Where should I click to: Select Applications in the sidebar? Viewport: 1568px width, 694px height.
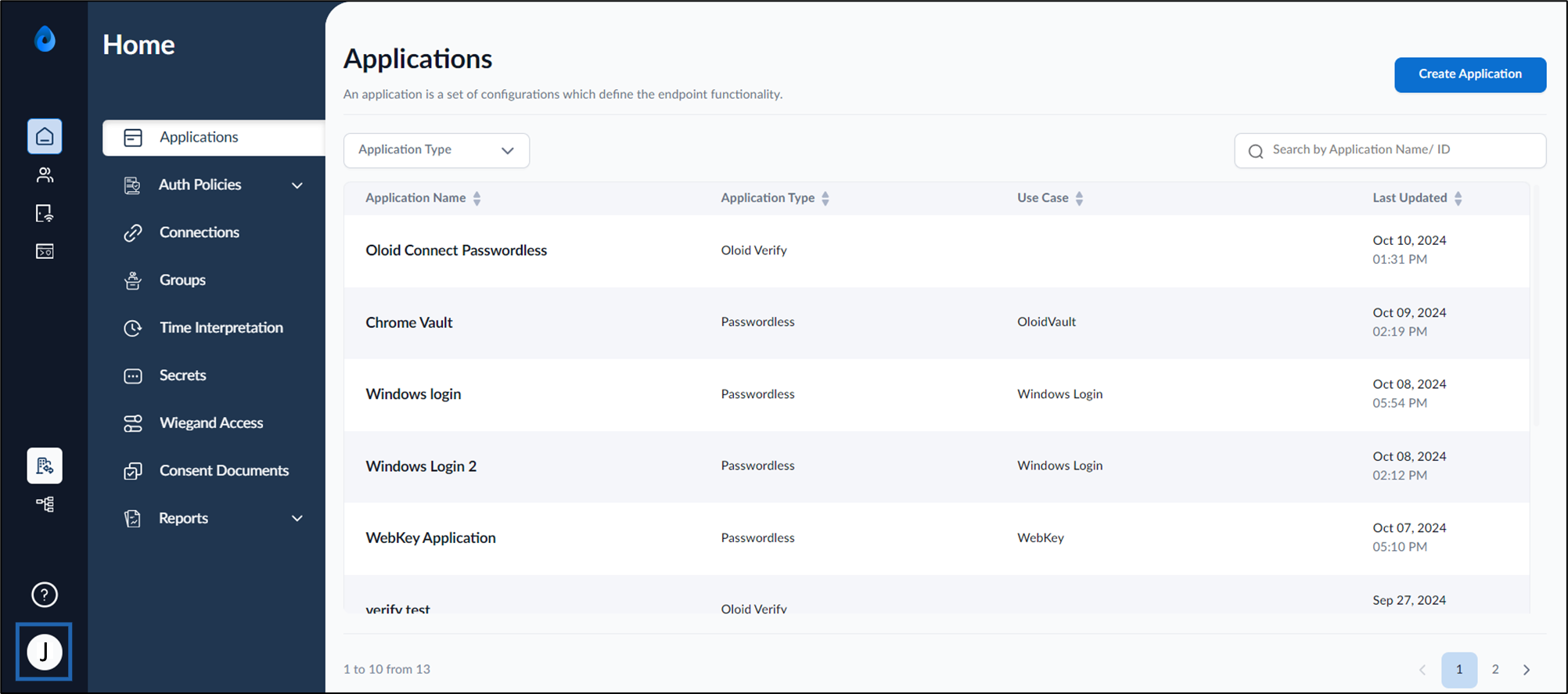pos(214,138)
